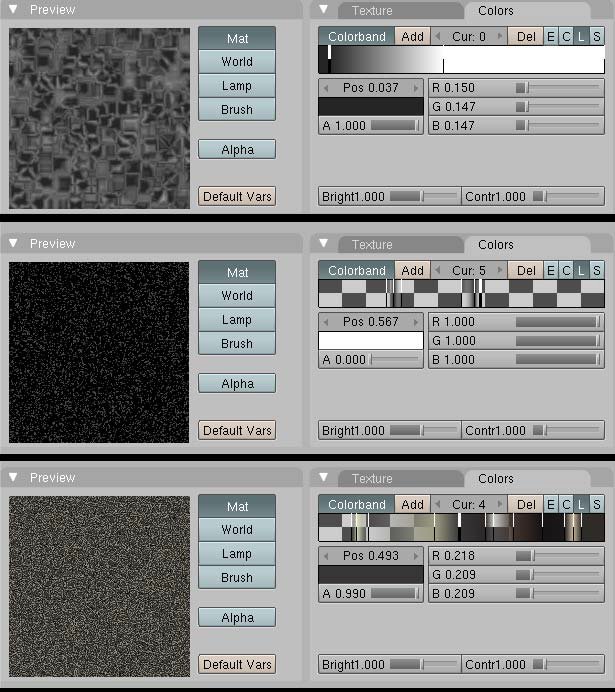Enable Alpha preview in top panel
This screenshot has width=615, height=692.
[237, 150]
